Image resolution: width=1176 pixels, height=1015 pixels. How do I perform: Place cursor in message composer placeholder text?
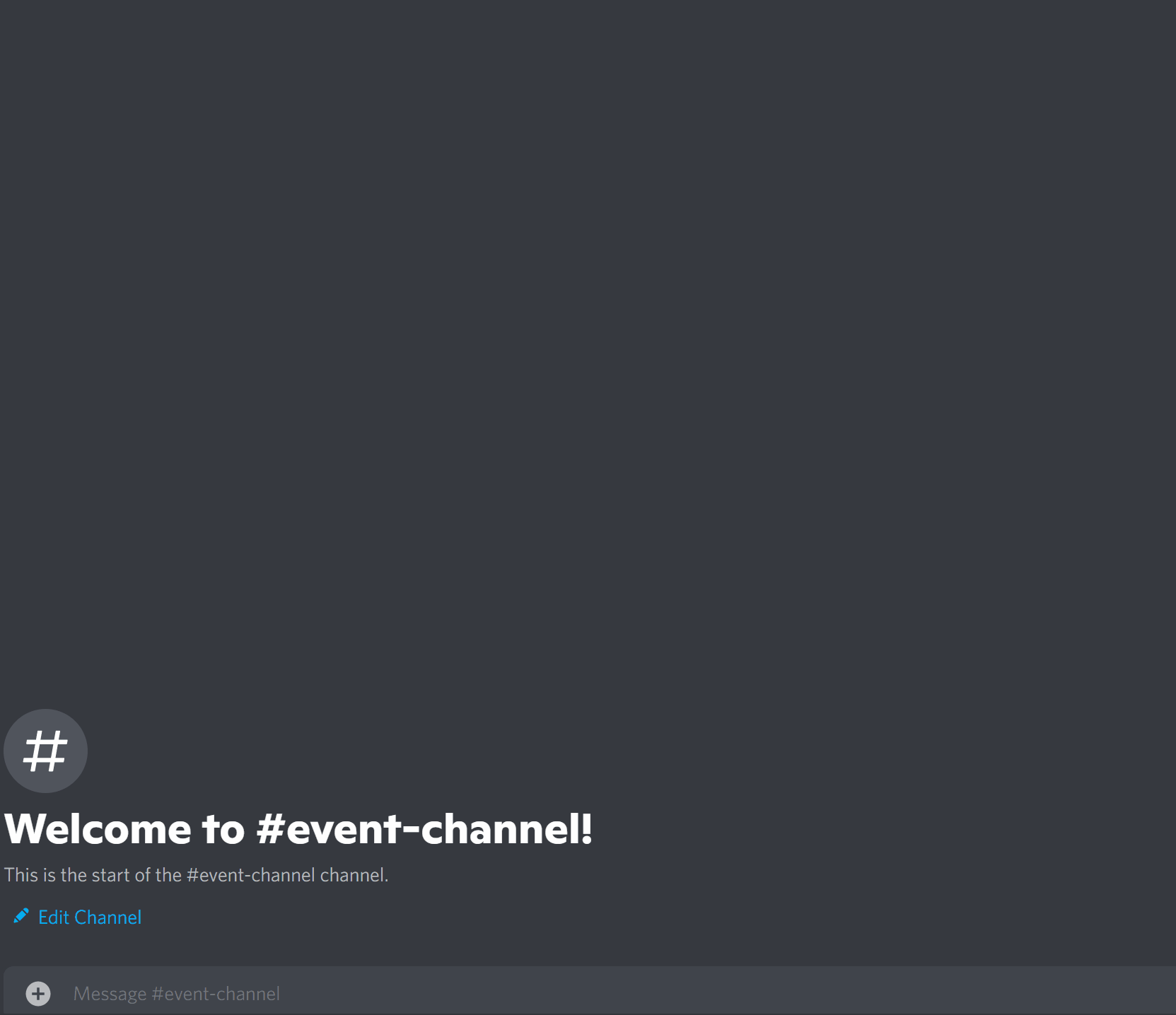(177, 993)
